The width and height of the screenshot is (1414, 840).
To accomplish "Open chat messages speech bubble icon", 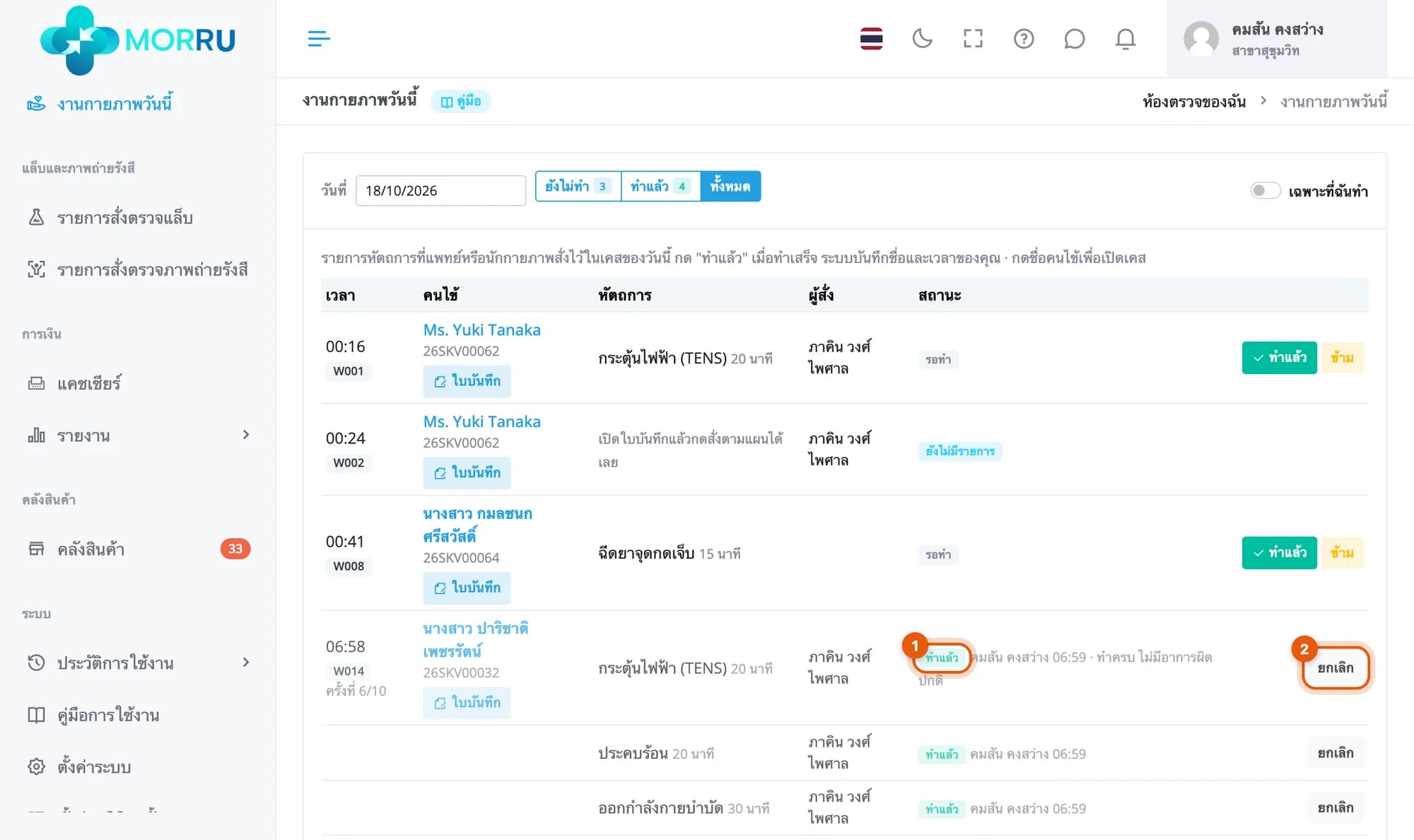I will pos(1074,39).
